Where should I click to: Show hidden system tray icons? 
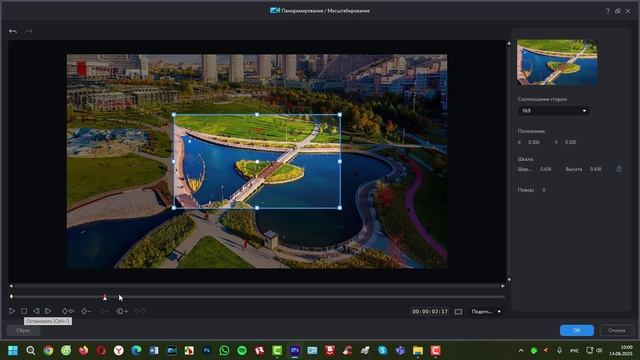point(521,351)
